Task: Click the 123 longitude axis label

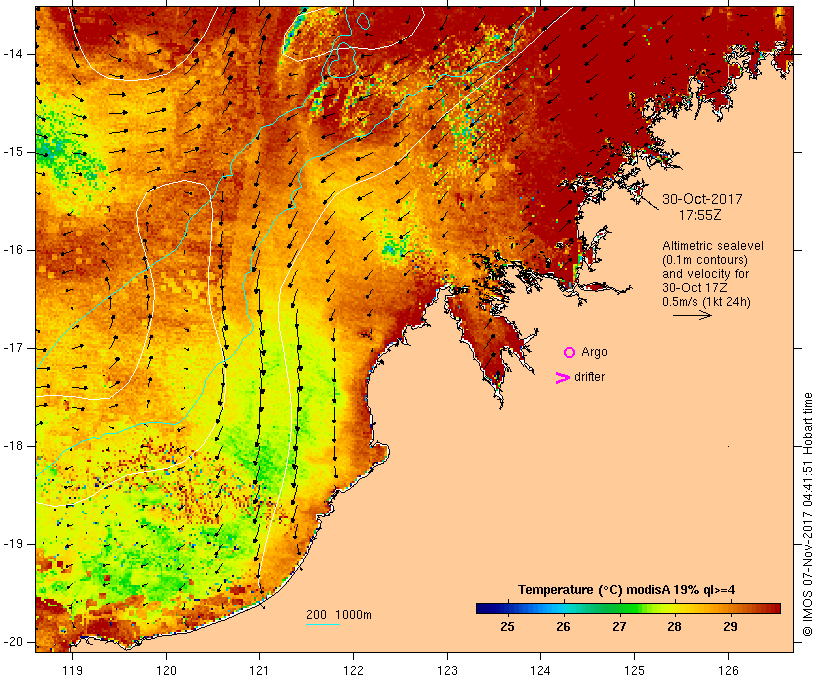Action: click(447, 671)
